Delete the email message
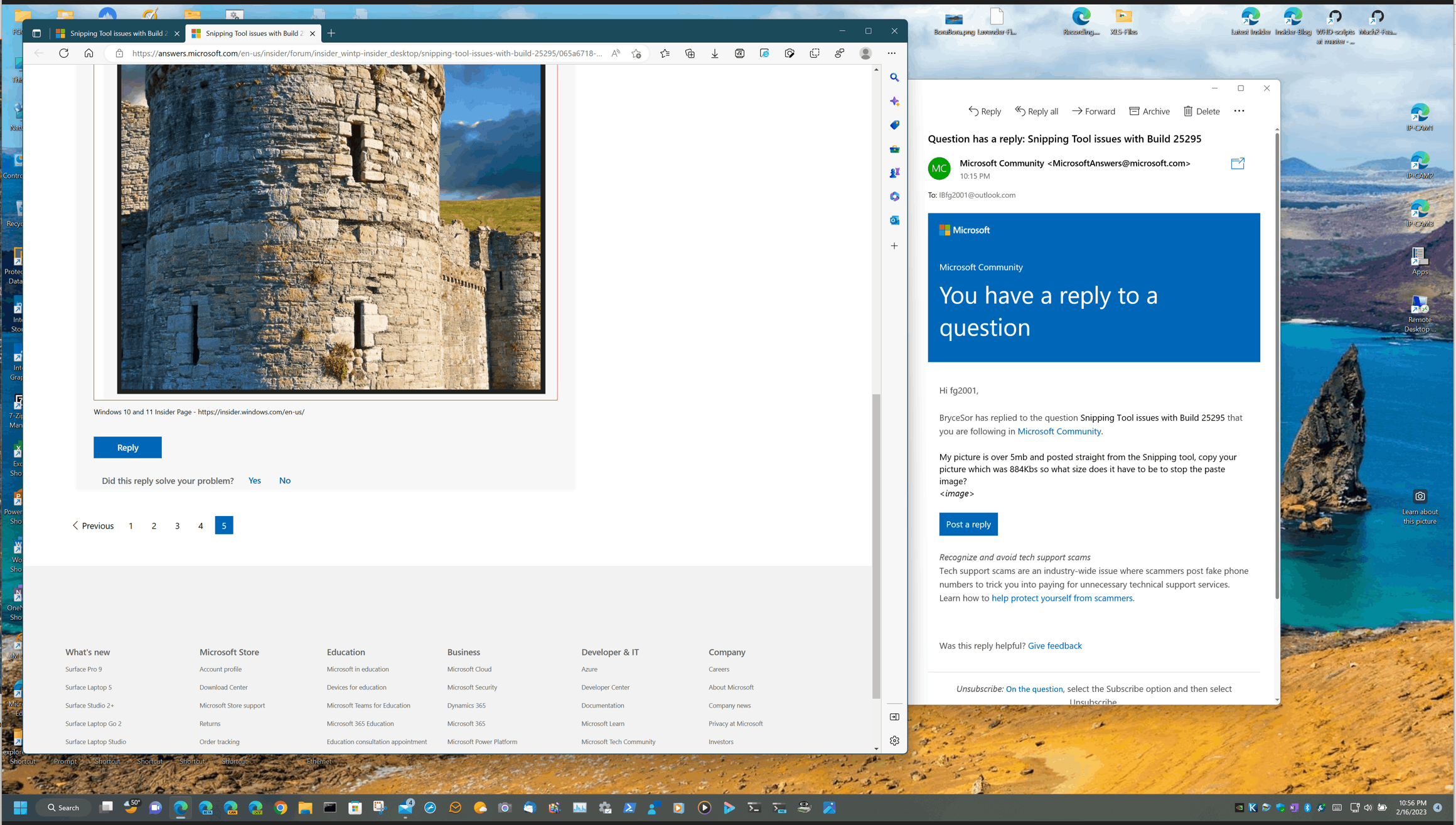Viewport: 1456px width, 825px height. [1201, 111]
